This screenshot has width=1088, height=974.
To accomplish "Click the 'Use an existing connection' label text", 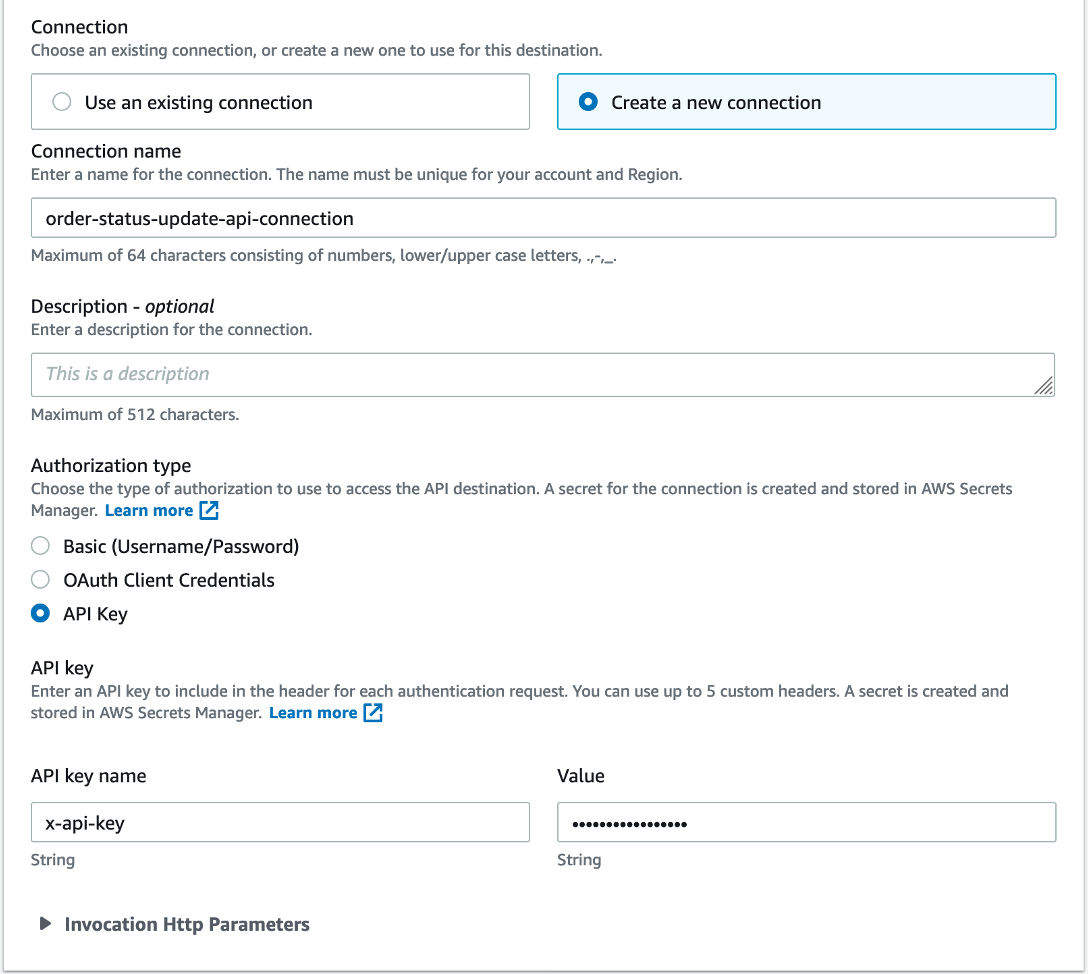I will click(199, 102).
